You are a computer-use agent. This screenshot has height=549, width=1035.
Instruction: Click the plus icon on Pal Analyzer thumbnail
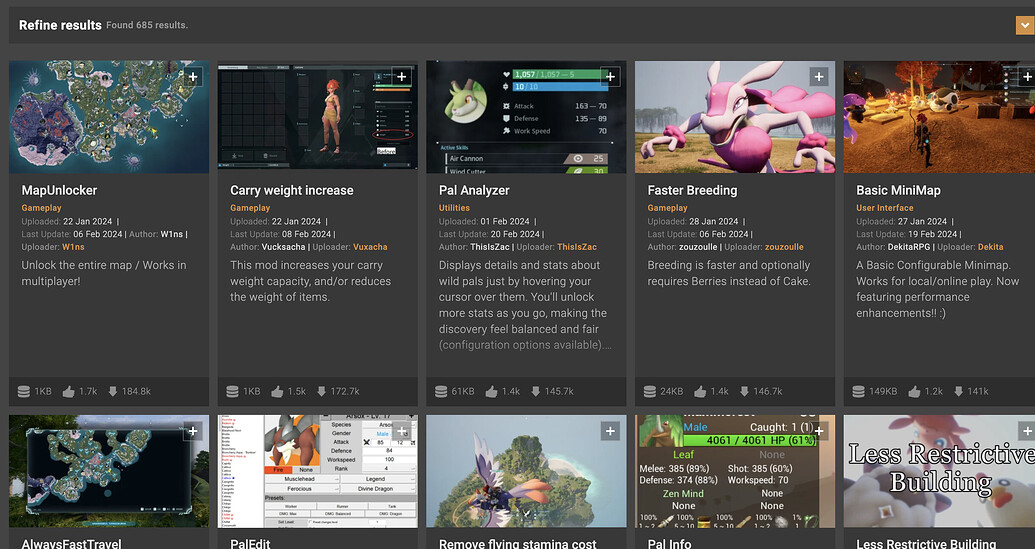(610, 77)
